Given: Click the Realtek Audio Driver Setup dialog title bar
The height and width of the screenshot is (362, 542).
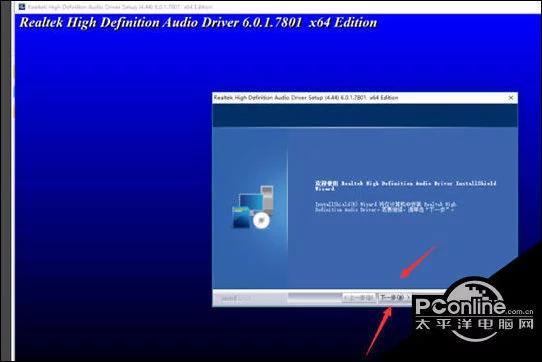Looking at the screenshot, I should [x=365, y=98].
